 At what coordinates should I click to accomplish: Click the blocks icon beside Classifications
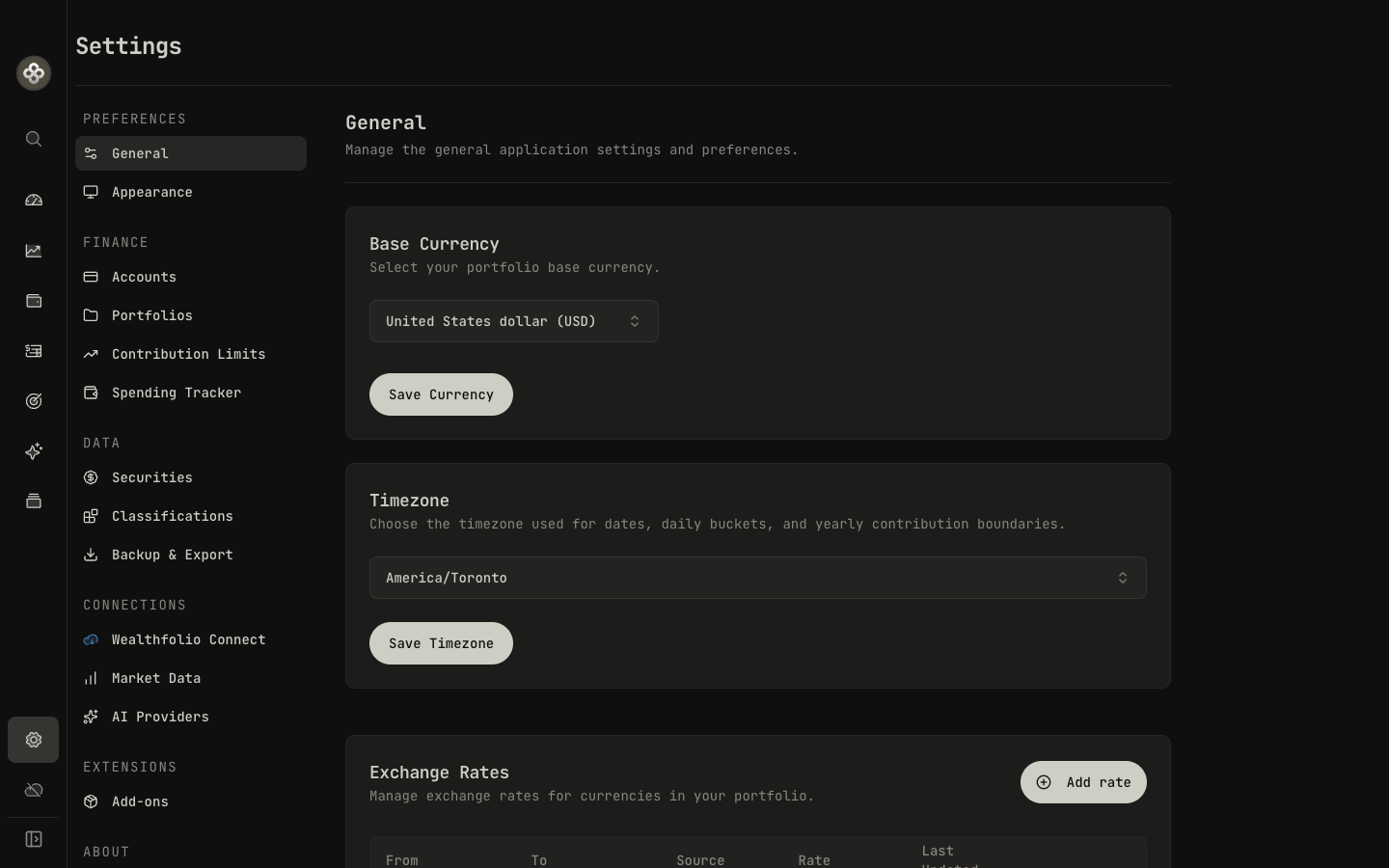pos(91,516)
